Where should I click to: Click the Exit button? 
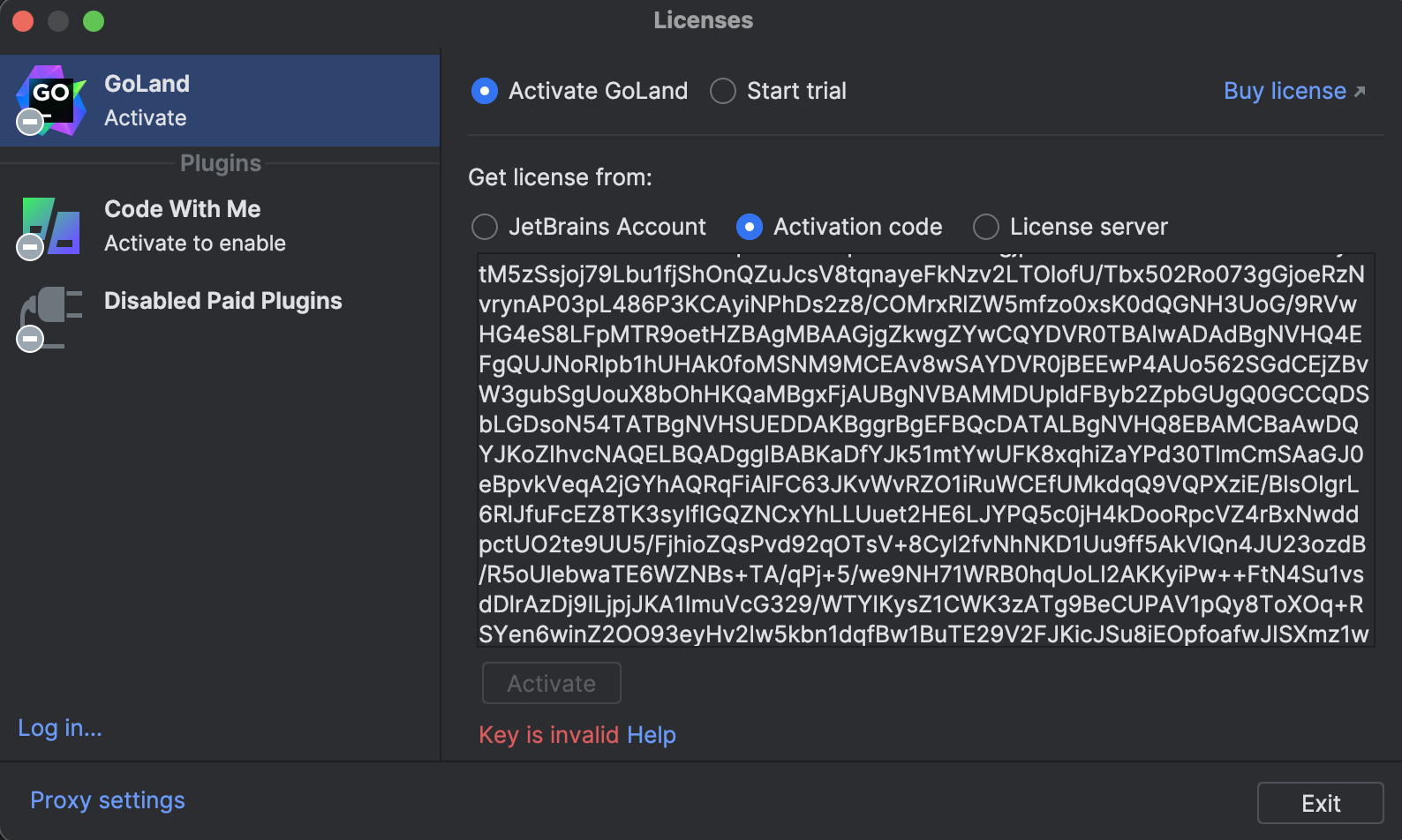1321,803
